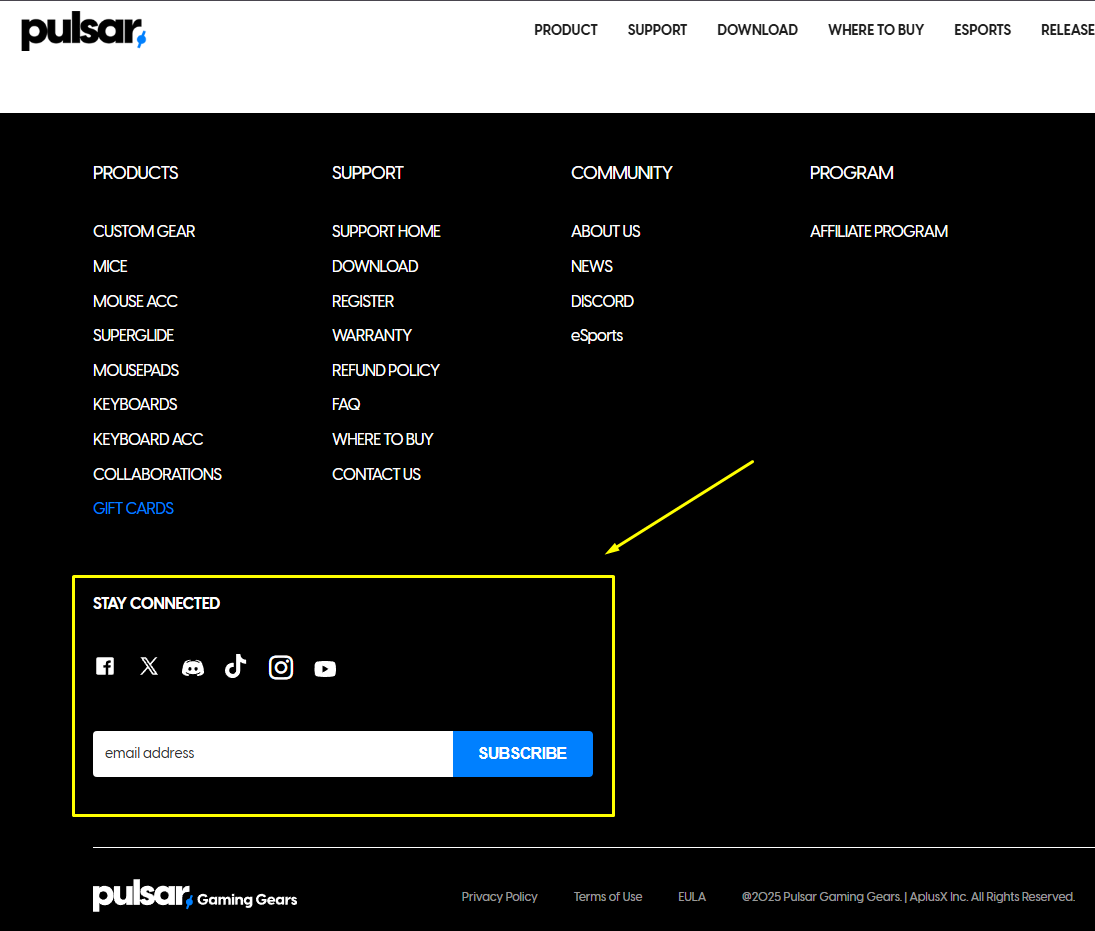This screenshot has height=931, width=1095.
Task: Open the MOUSEPADS footer link
Action: click(x=135, y=370)
